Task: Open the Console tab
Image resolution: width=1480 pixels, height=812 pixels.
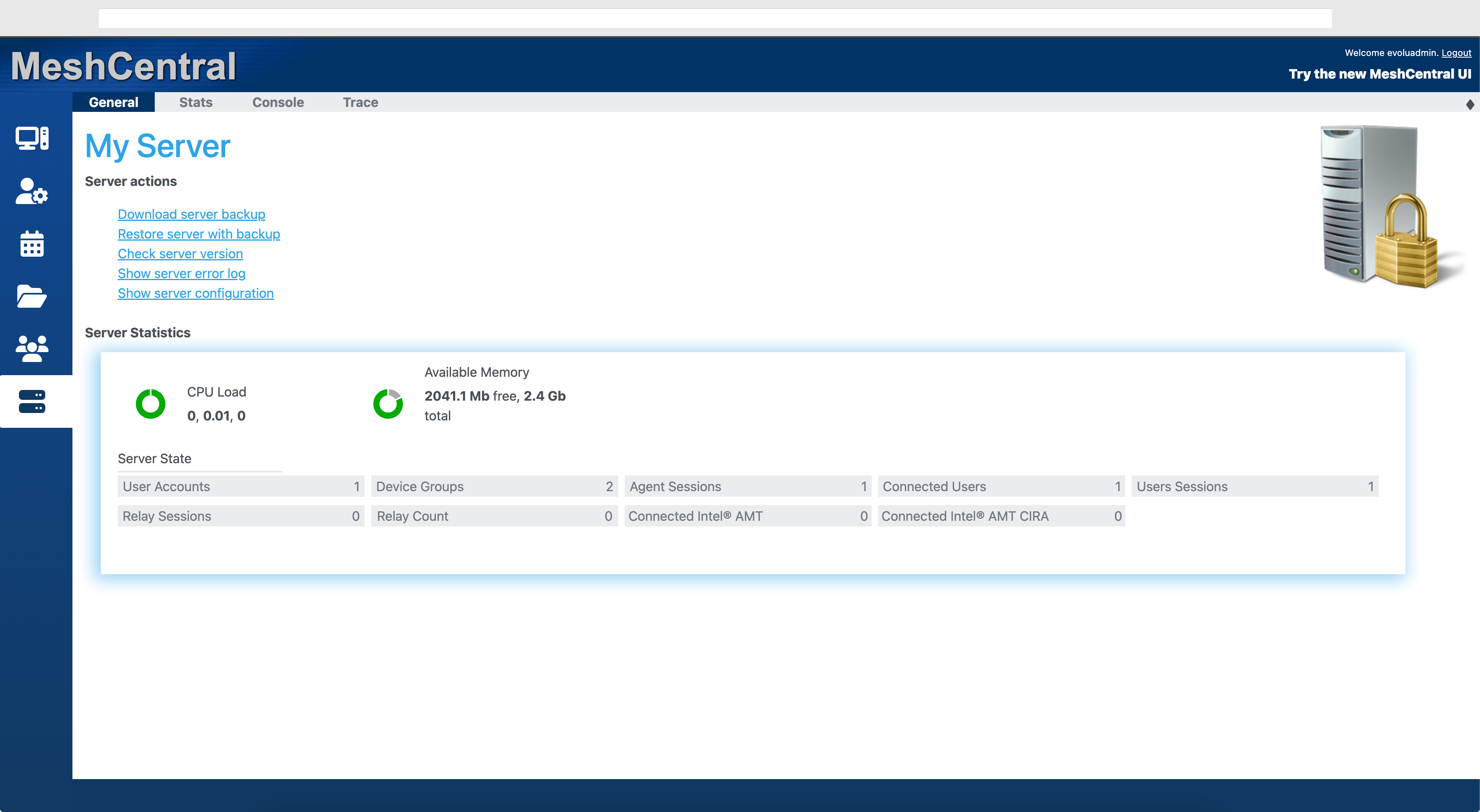Action: 278,102
